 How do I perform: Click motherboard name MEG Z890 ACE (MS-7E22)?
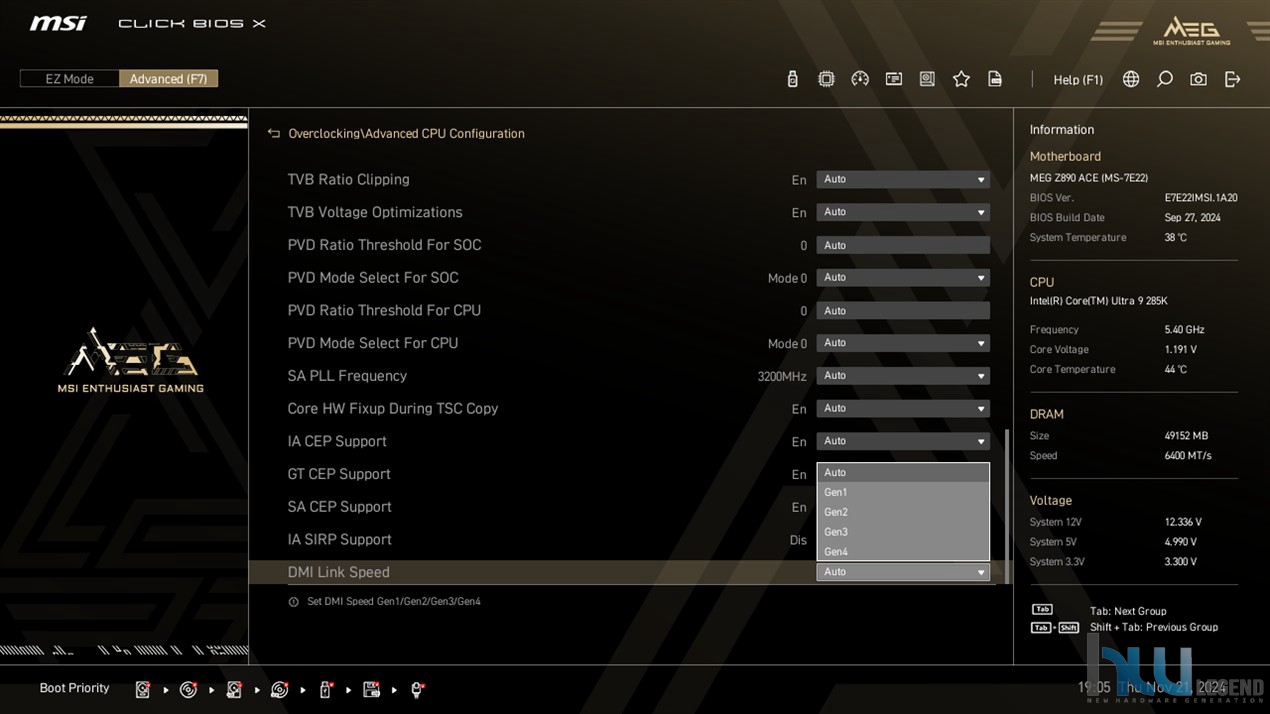click(1089, 178)
